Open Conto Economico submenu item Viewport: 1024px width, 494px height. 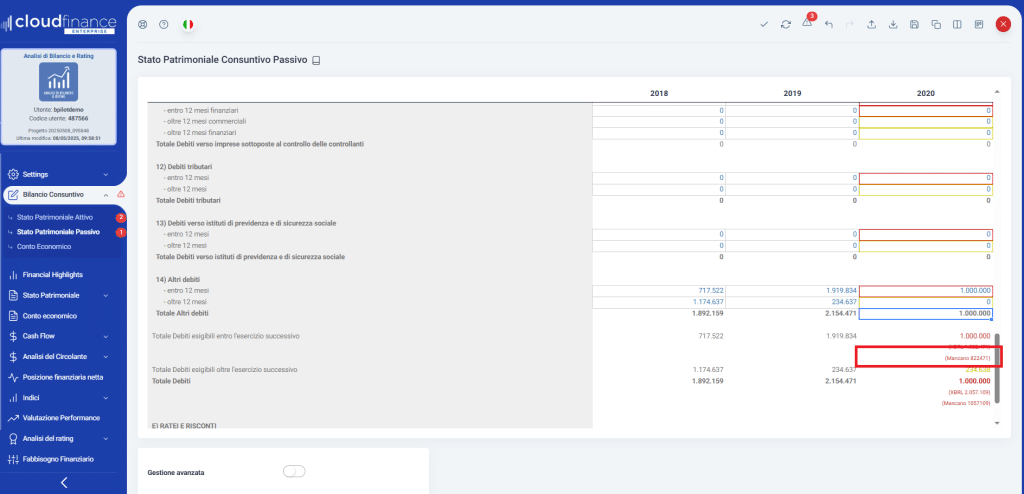[44, 246]
